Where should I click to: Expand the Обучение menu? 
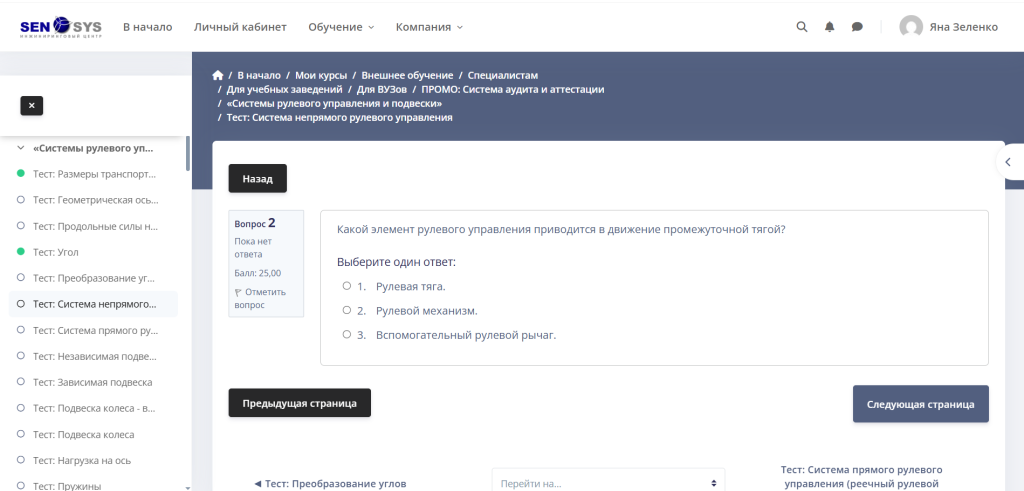pos(341,27)
